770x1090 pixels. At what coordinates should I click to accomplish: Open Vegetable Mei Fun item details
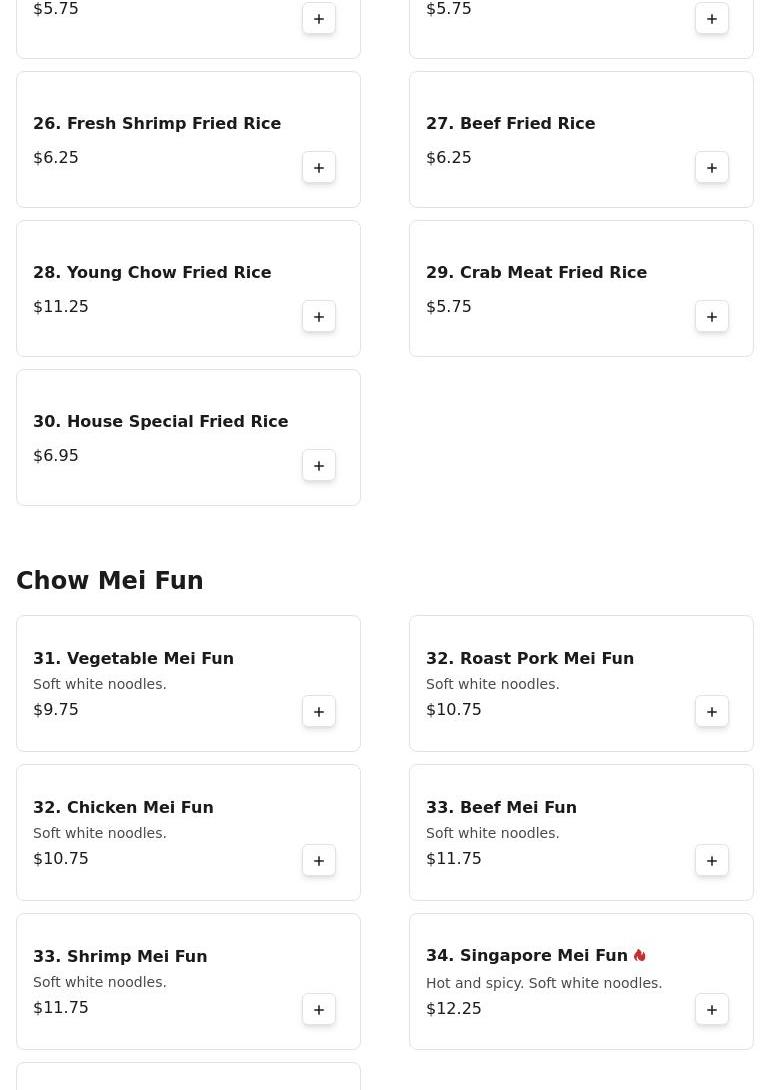[x=133, y=659]
